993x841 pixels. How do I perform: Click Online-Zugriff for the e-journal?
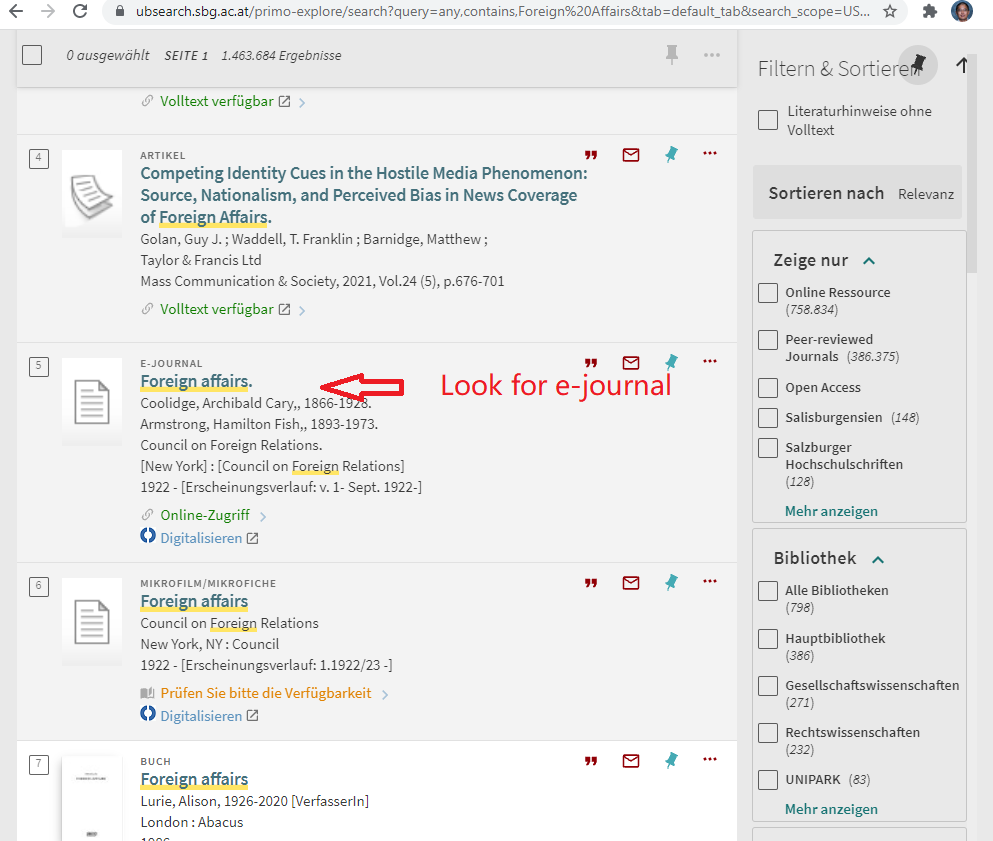pyautogui.click(x=205, y=516)
